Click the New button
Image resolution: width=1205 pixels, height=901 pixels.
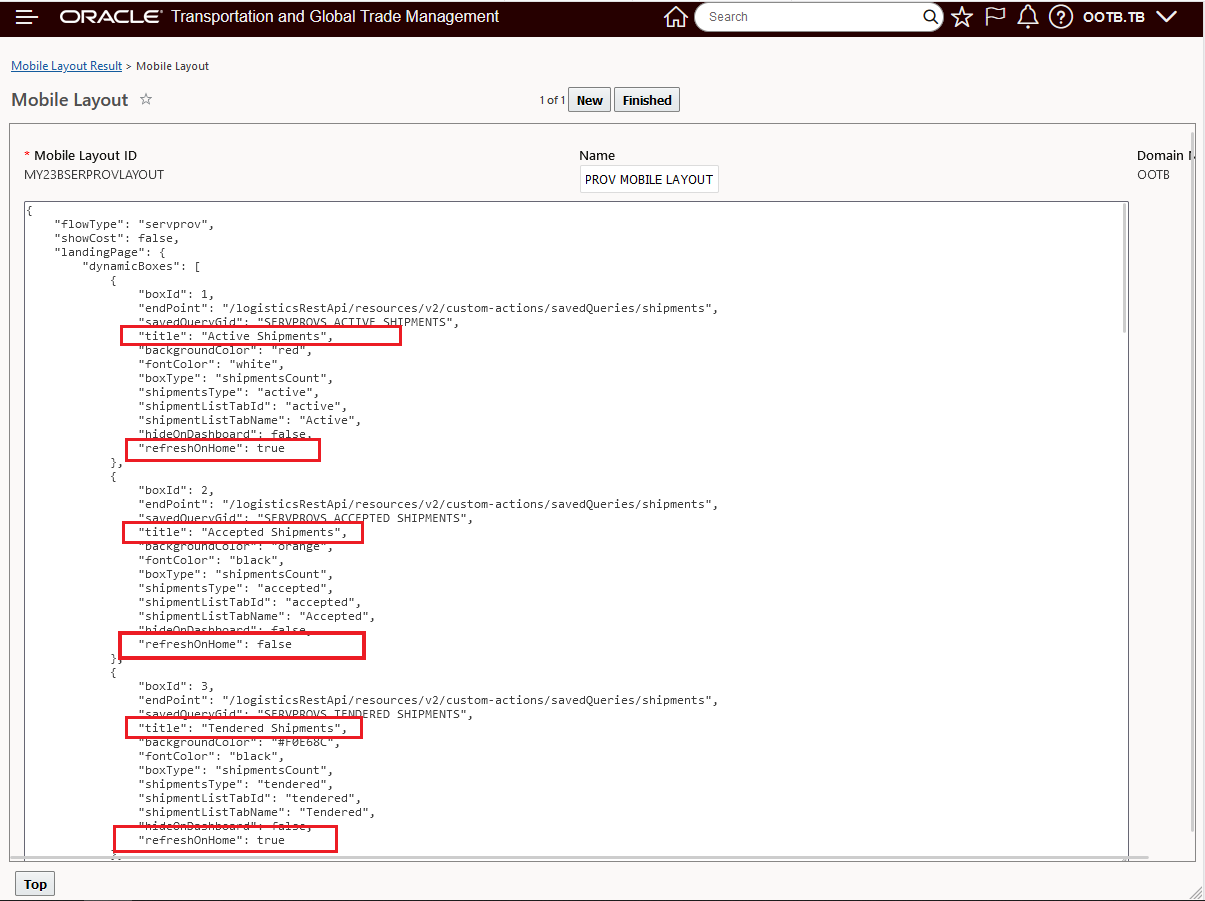pos(590,100)
